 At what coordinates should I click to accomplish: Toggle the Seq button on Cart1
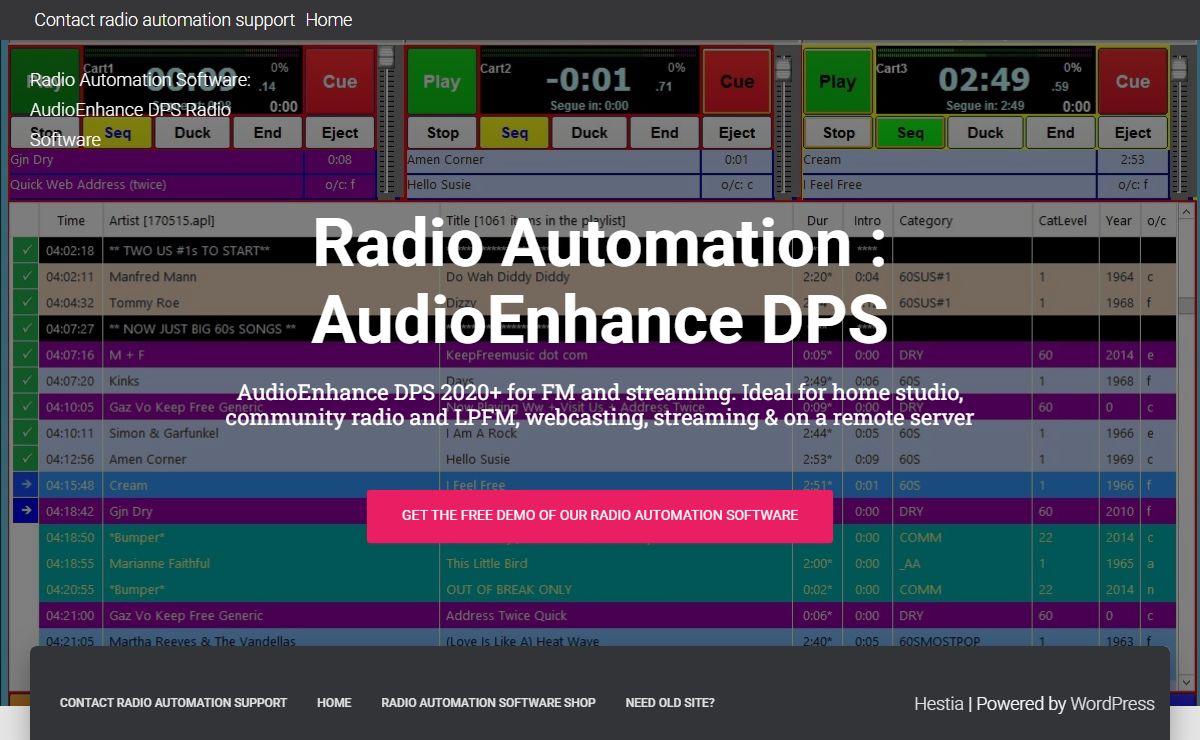(118, 132)
